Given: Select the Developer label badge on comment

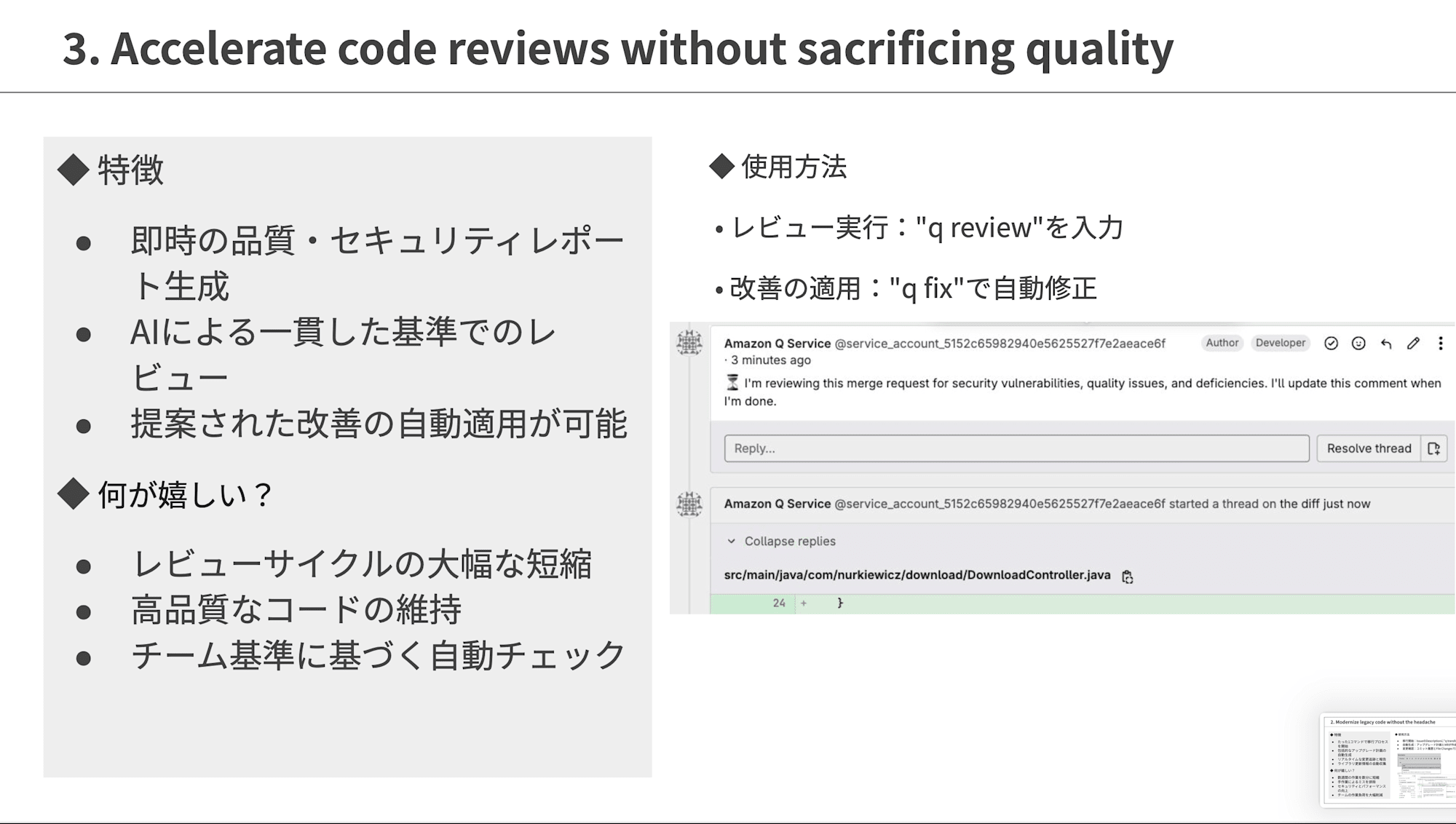Looking at the screenshot, I should pos(1280,343).
